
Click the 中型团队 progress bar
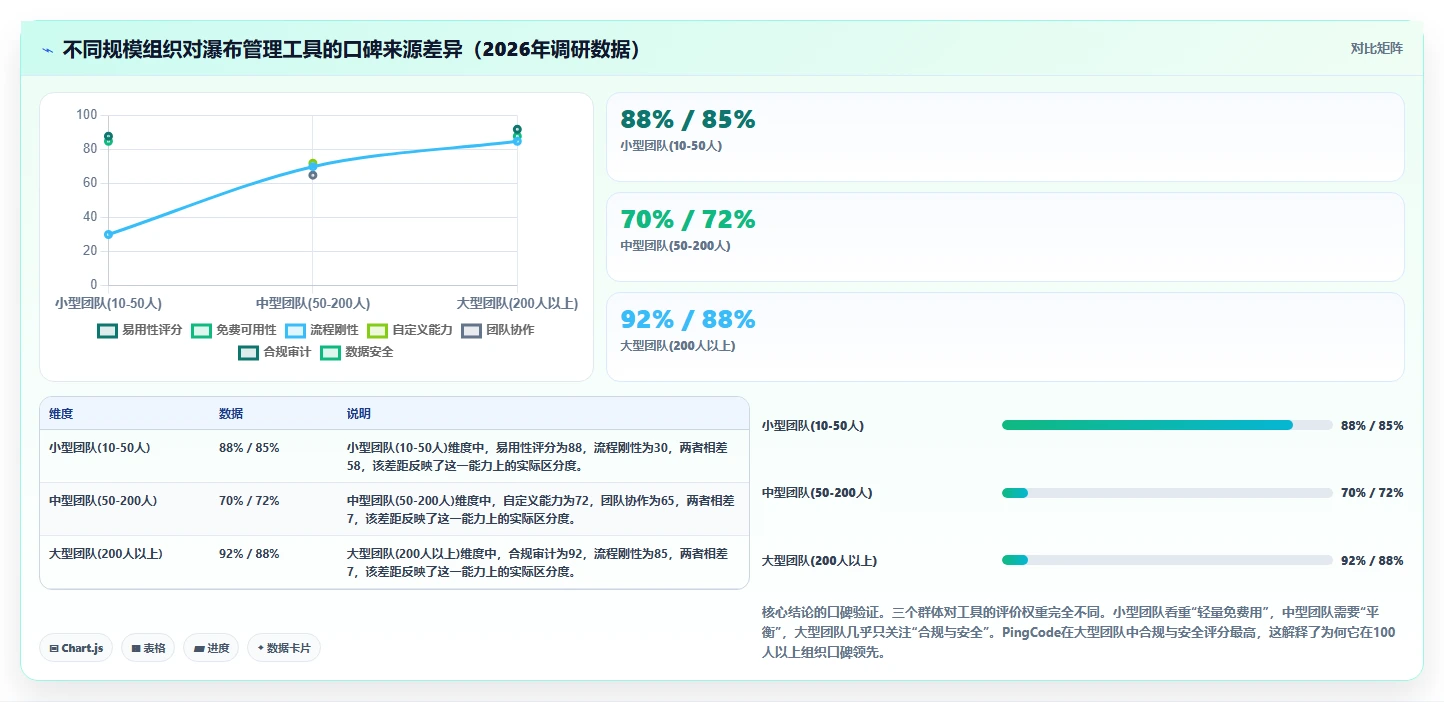click(x=1167, y=492)
